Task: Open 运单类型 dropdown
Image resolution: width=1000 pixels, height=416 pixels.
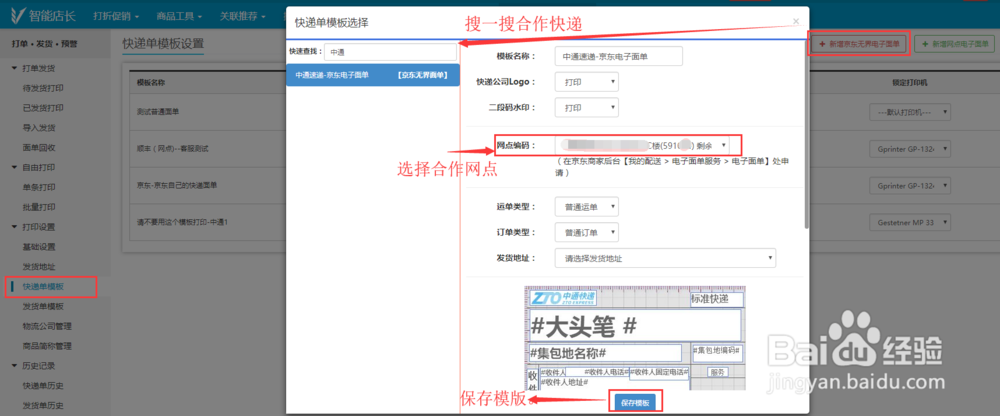Action: tap(587, 207)
